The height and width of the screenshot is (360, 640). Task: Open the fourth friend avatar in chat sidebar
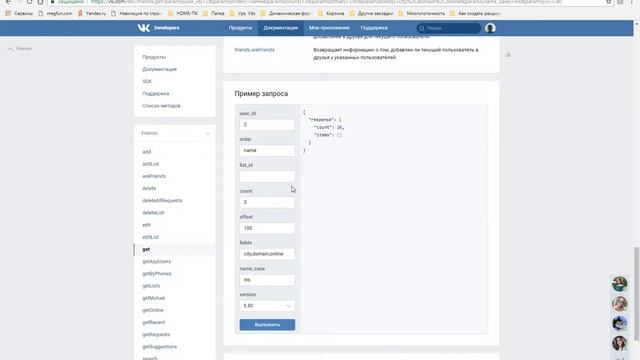[619, 343]
